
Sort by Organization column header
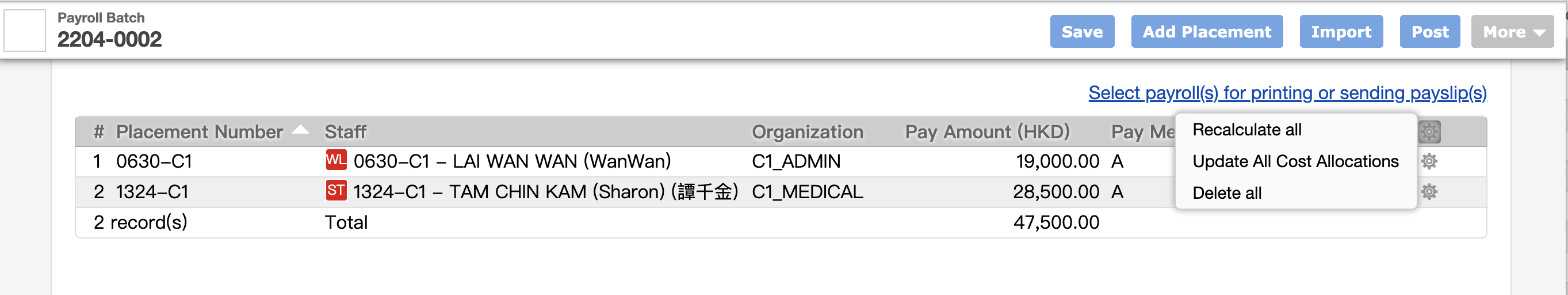click(x=807, y=131)
